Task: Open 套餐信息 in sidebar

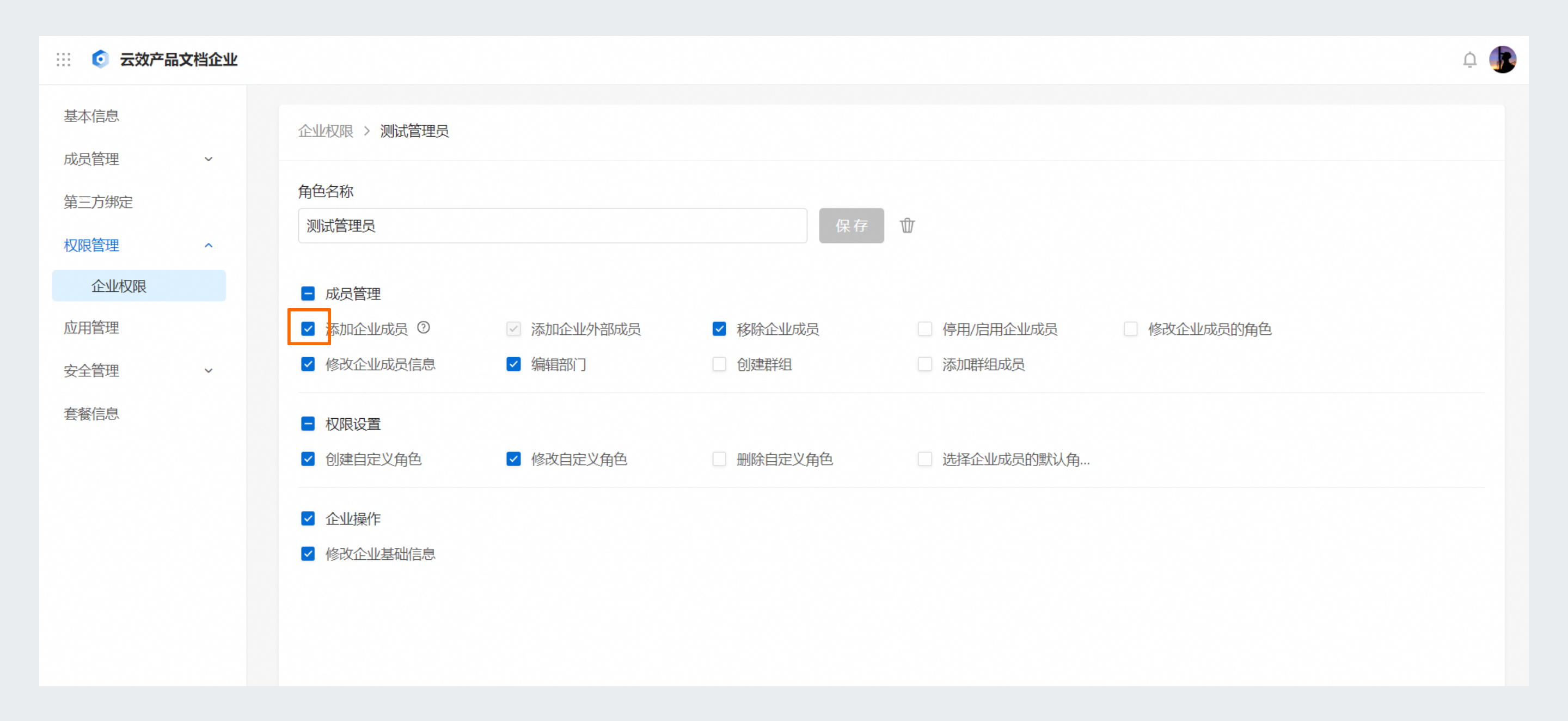Action: (x=91, y=413)
